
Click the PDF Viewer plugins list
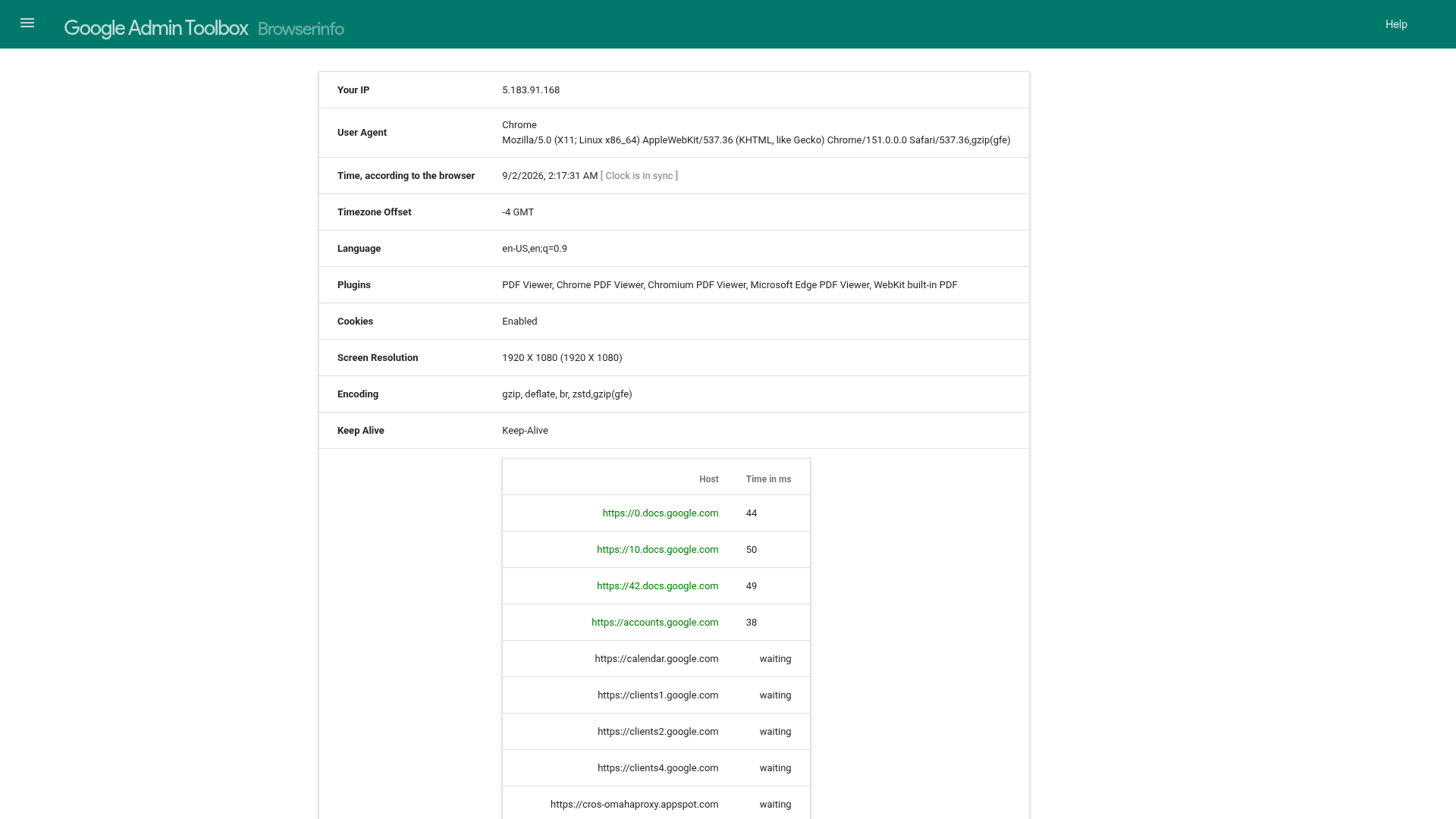[730, 285]
